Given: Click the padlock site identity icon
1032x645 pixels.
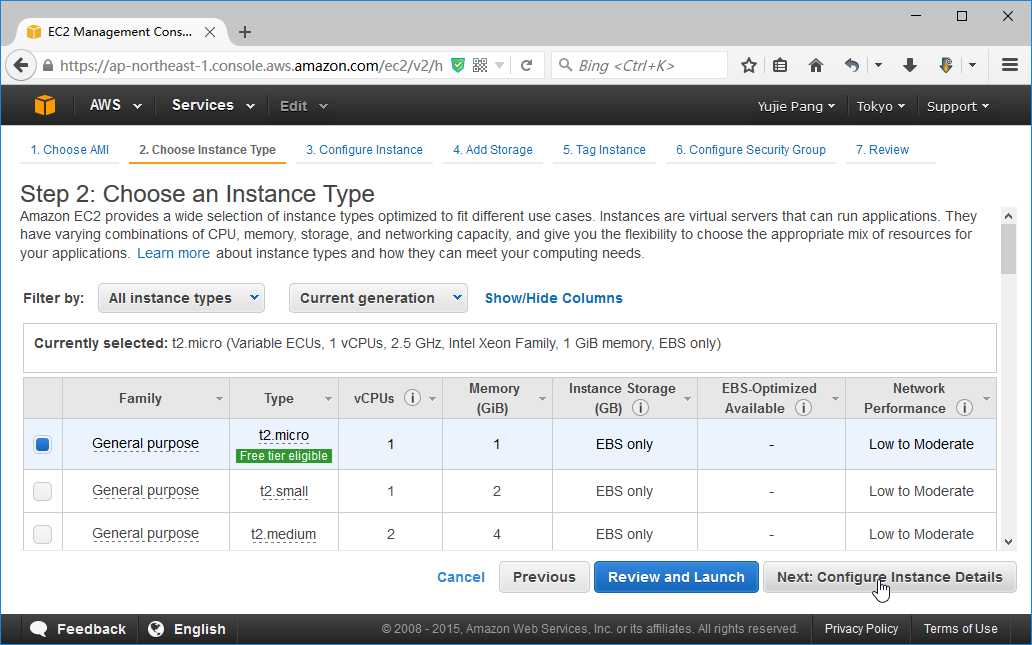Looking at the screenshot, I should coord(47,66).
